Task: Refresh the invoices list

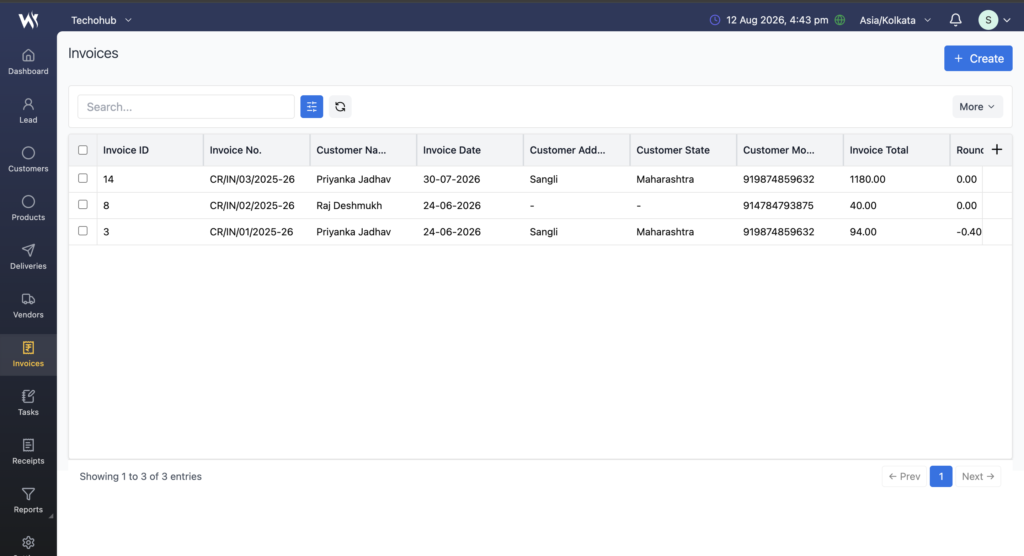Action: tap(340, 106)
